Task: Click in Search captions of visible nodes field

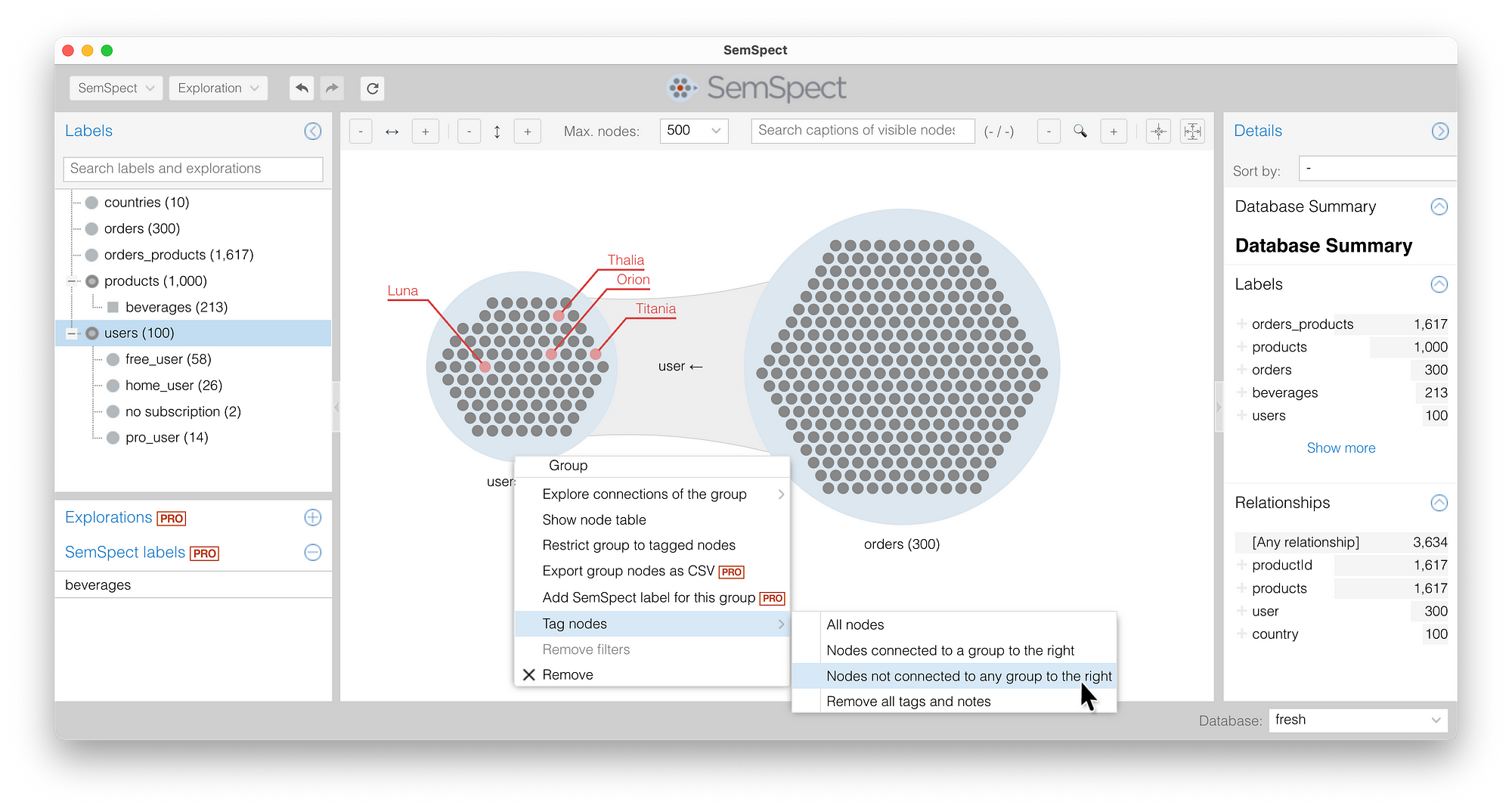Action: click(863, 131)
